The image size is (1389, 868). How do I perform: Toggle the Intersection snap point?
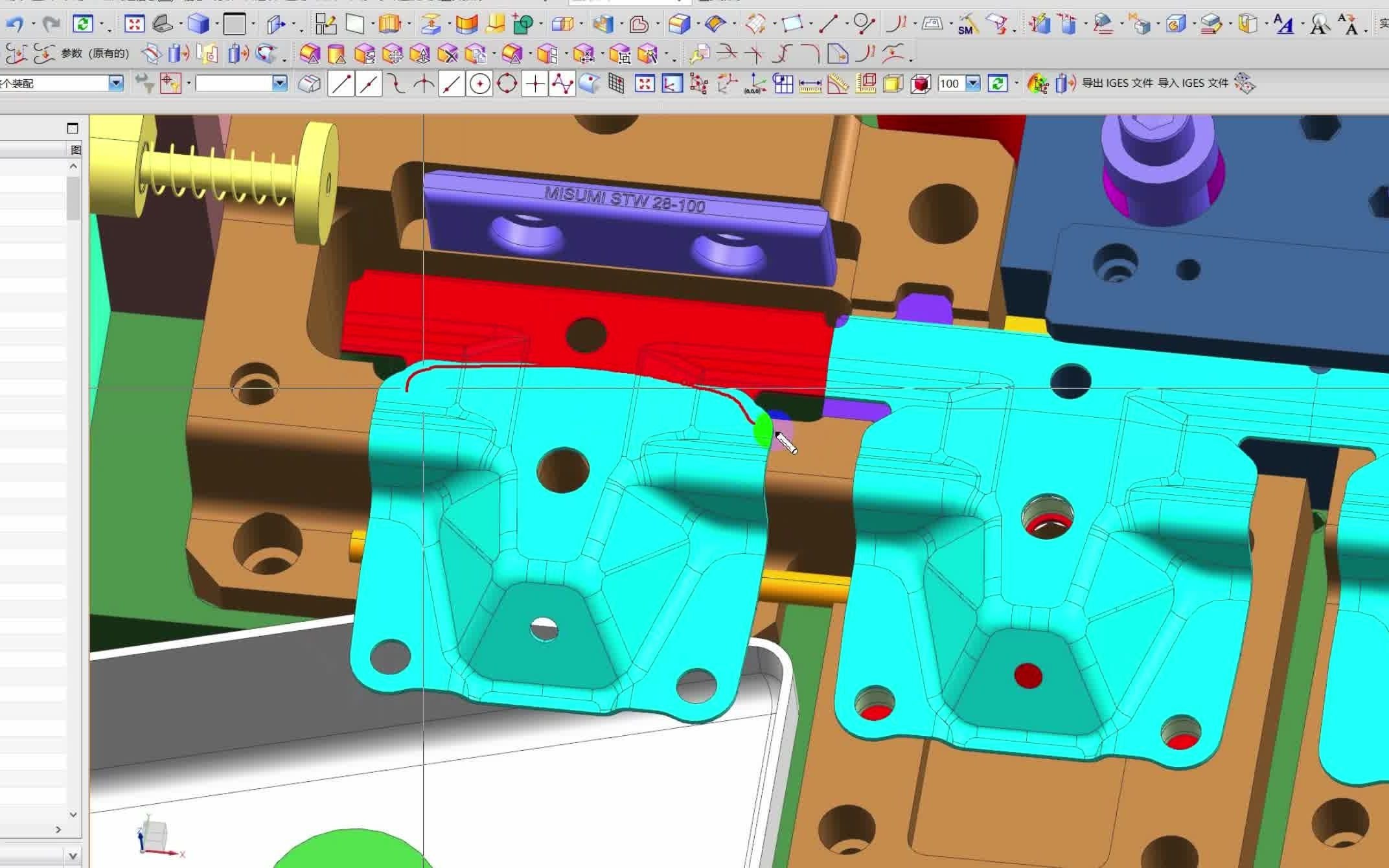[424, 84]
